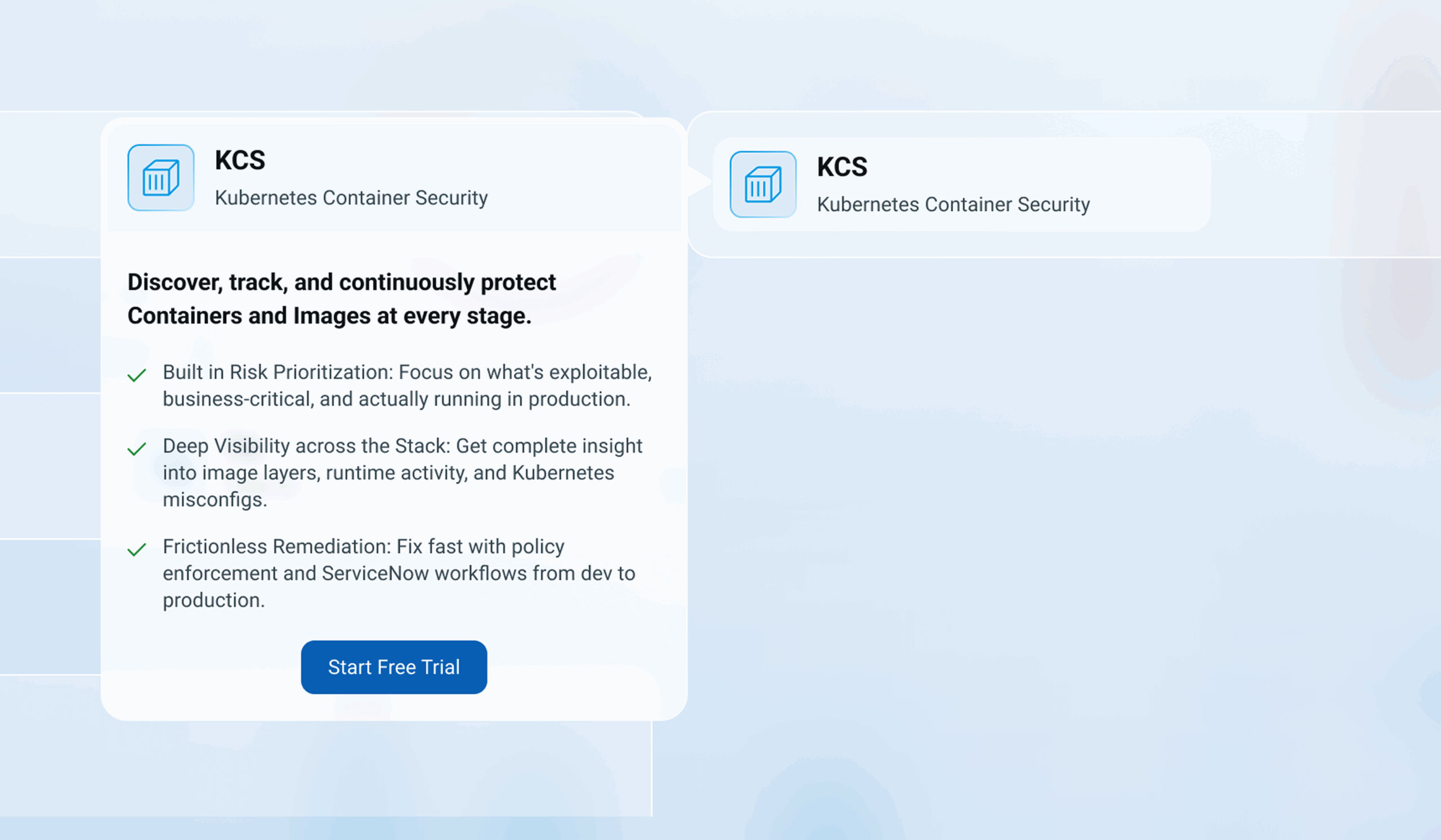Click the Deep Visibility across the Stack bullet text
Viewport: 1441px width, 840px height.
coord(402,473)
